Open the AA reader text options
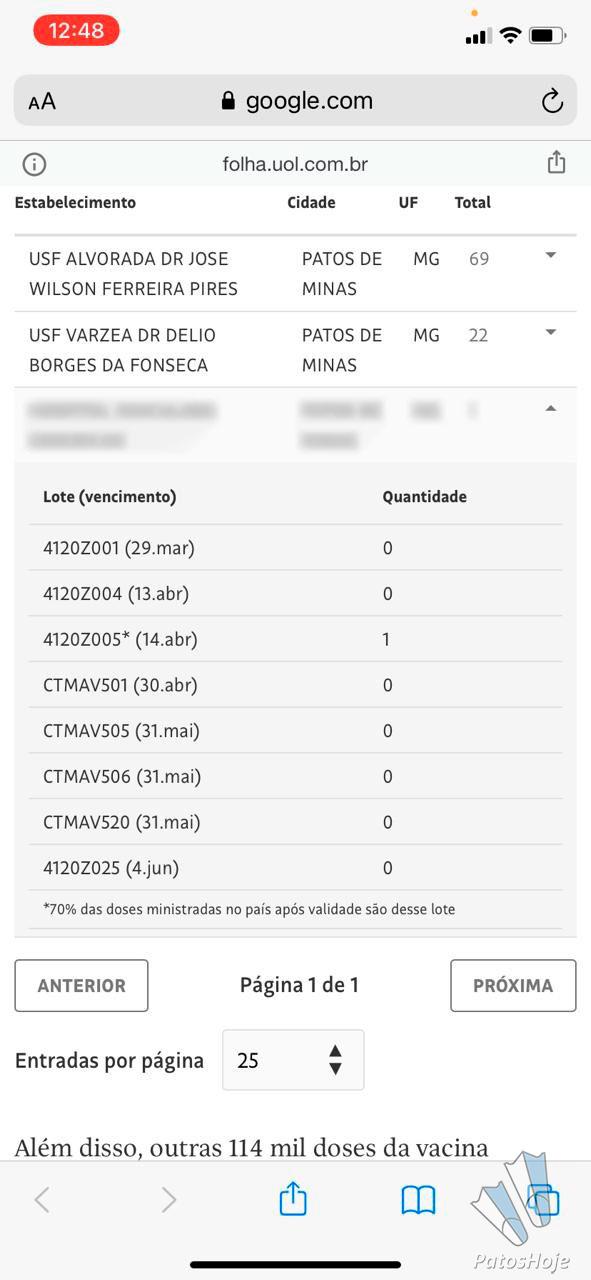The height and width of the screenshot is (1280, 591). [42, 101]
